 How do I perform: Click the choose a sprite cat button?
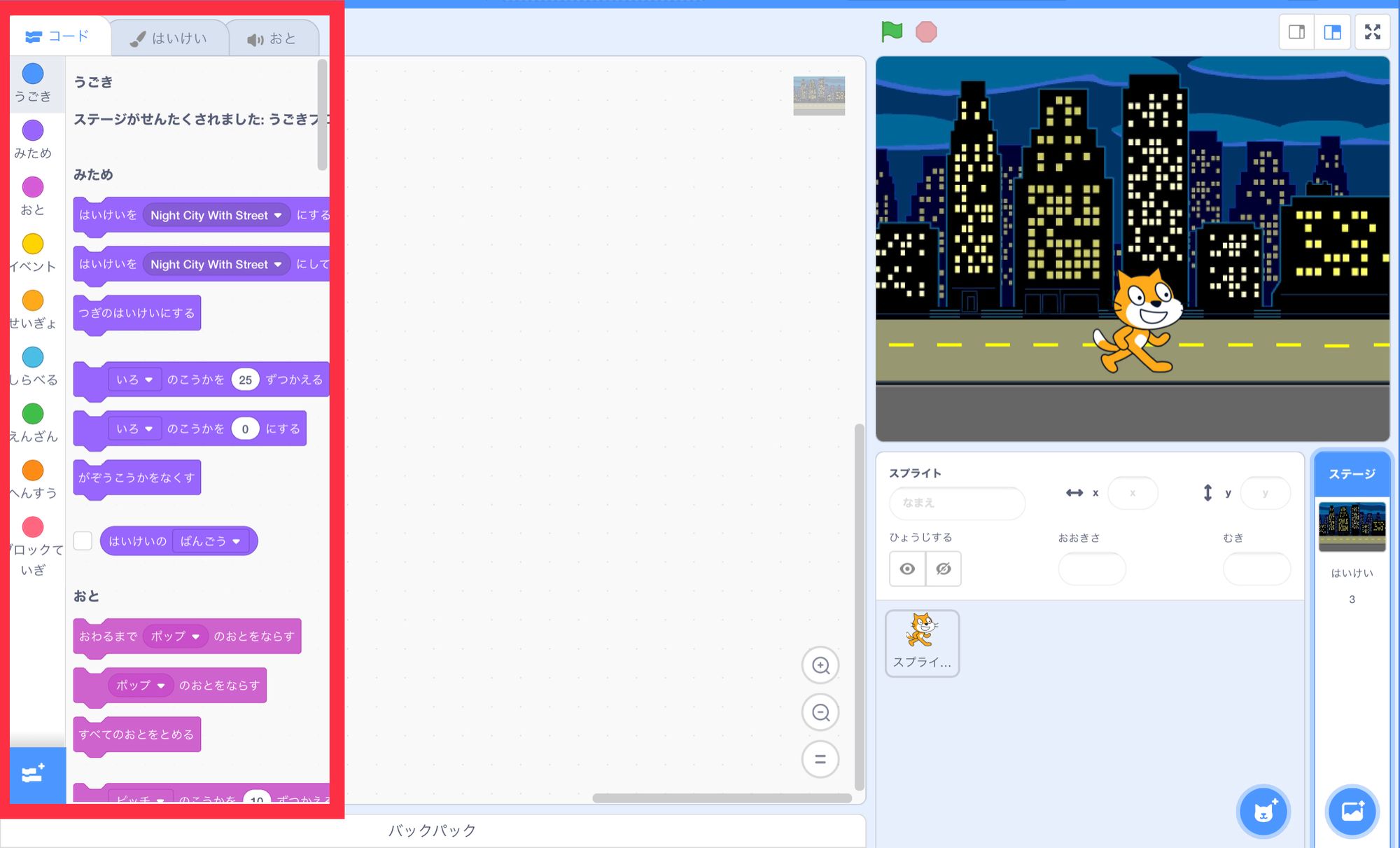(1263, 812)
